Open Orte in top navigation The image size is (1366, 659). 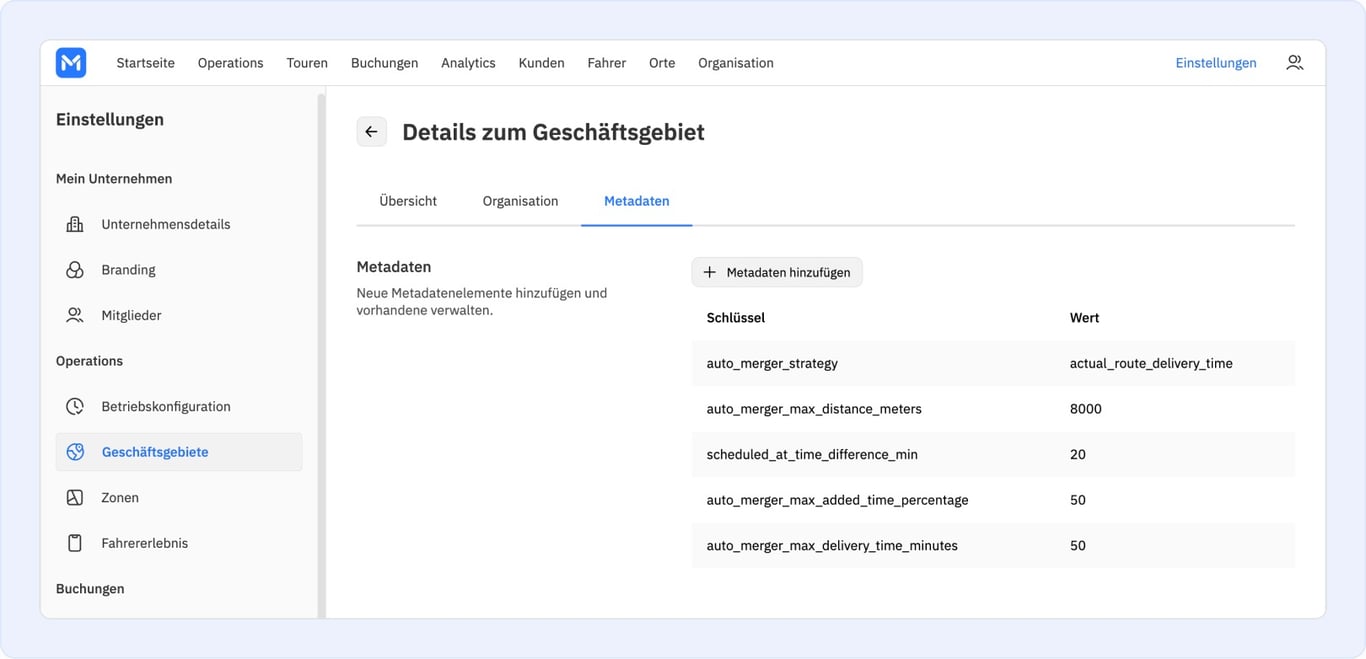coord(662,63)
